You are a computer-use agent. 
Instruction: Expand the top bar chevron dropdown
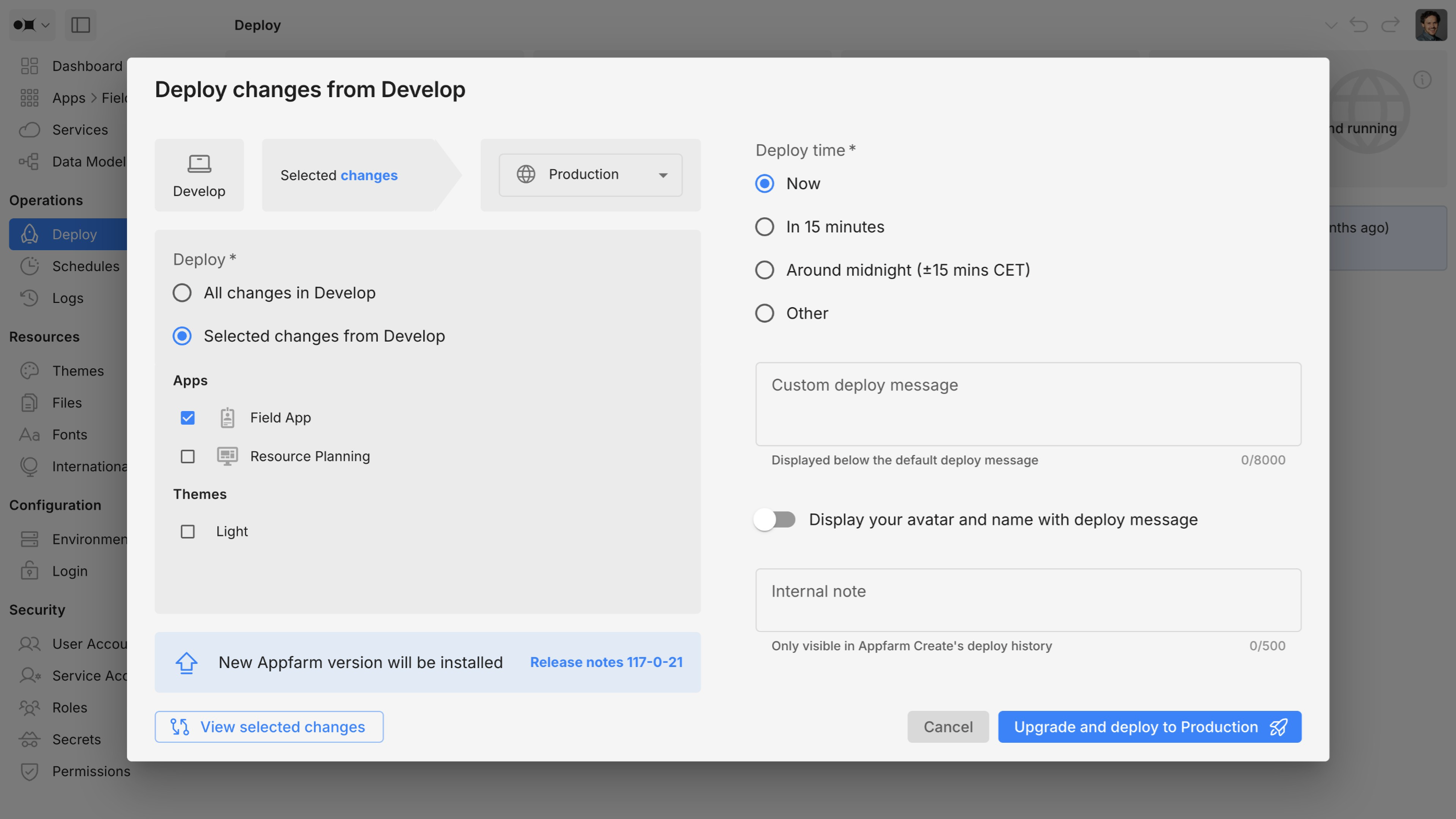click(x=1331, y=25)
